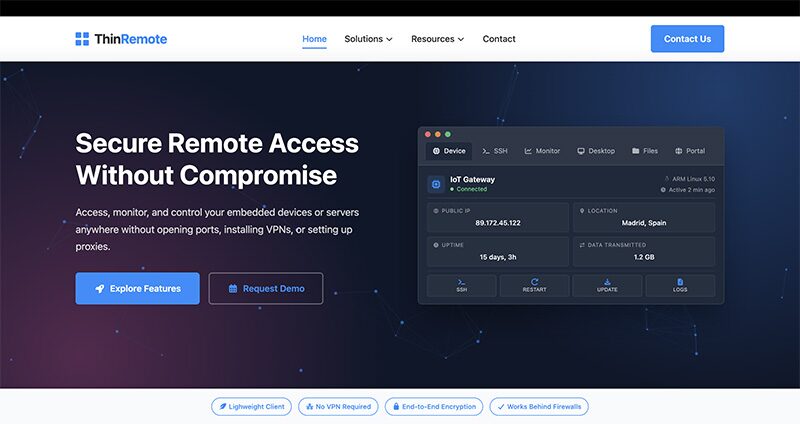Click the DATA TRANSMITTED field label
Screen dimensions: 800x424
616,245
